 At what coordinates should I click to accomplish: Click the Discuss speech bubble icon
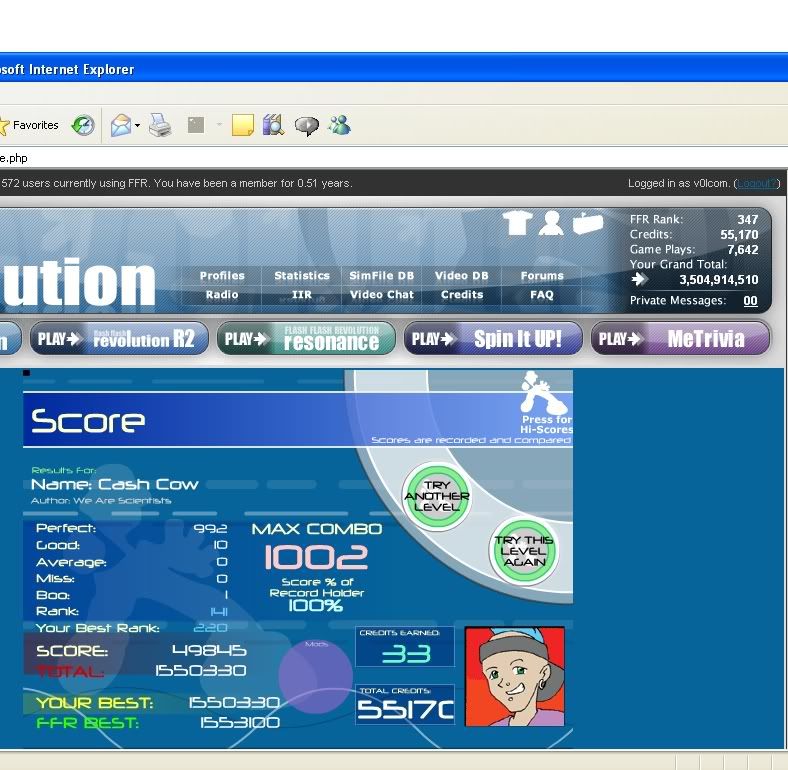click(307, 126)
